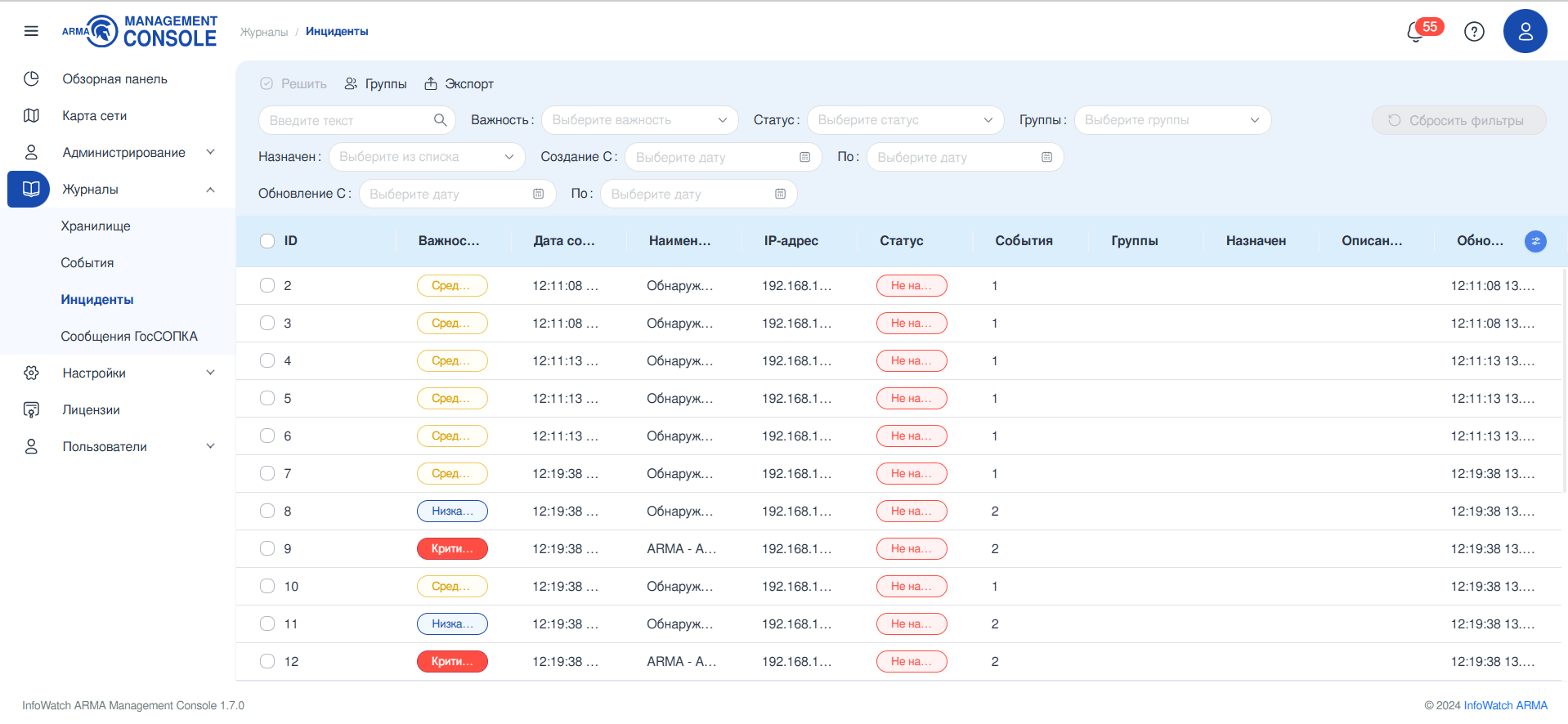Select all incidents with header checkbox
Image resolution: width=1568 pixels, height=724 pixels.
(x=267, y=241)
